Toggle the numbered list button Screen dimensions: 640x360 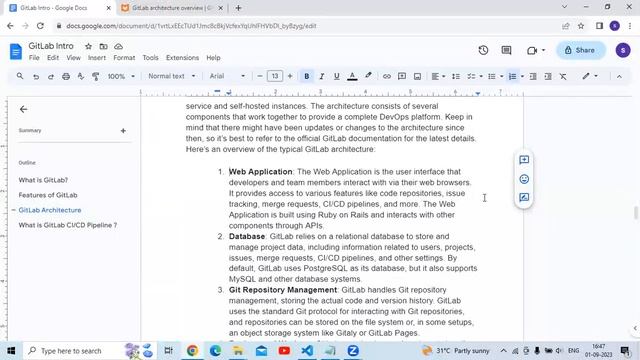[512, 76]
